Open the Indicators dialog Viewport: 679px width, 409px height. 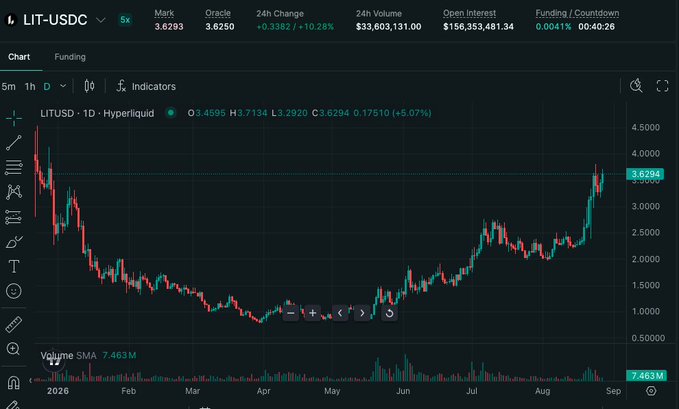(x=146, y=86)
